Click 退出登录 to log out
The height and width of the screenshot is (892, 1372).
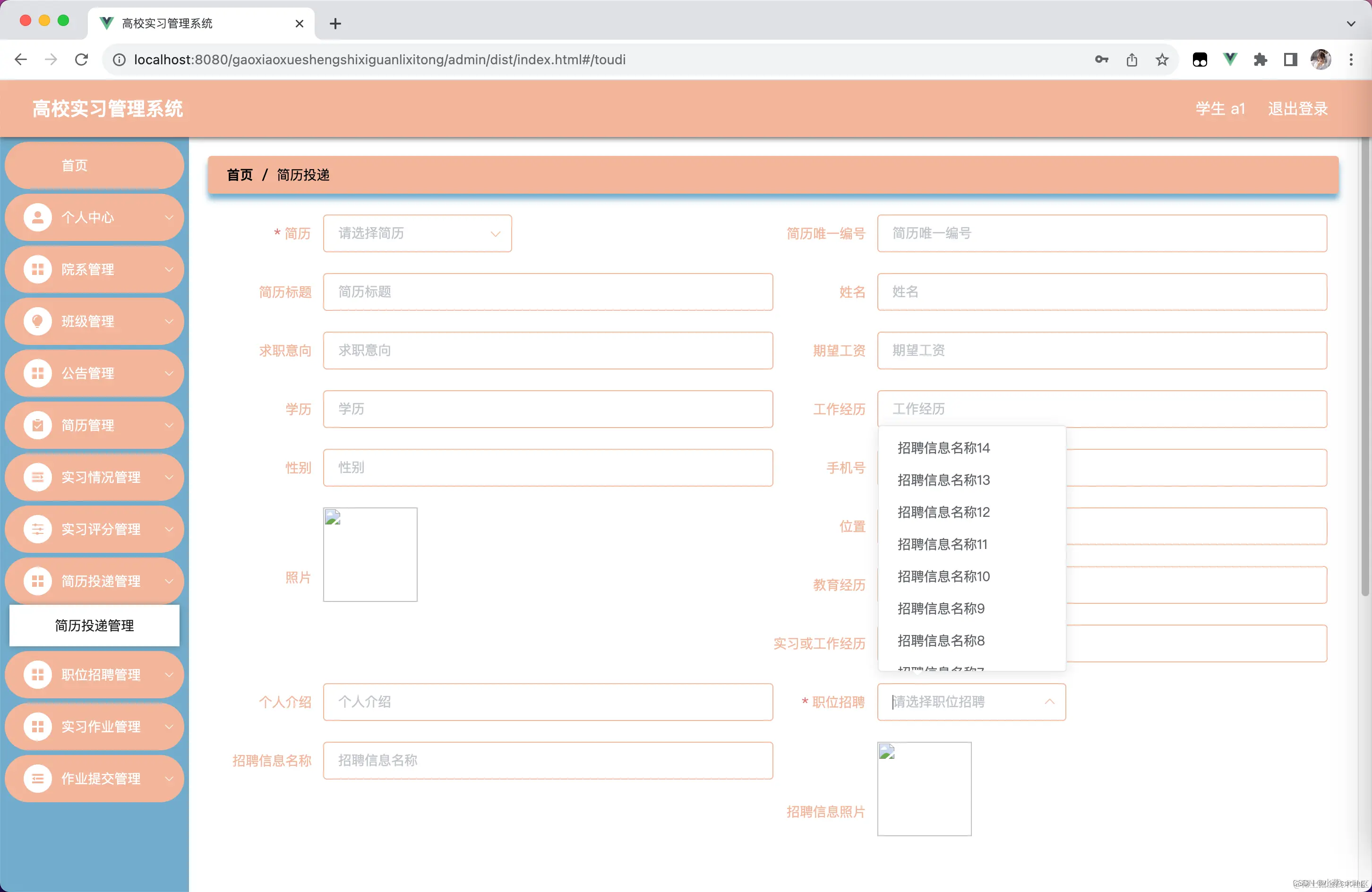point(1297,108)
